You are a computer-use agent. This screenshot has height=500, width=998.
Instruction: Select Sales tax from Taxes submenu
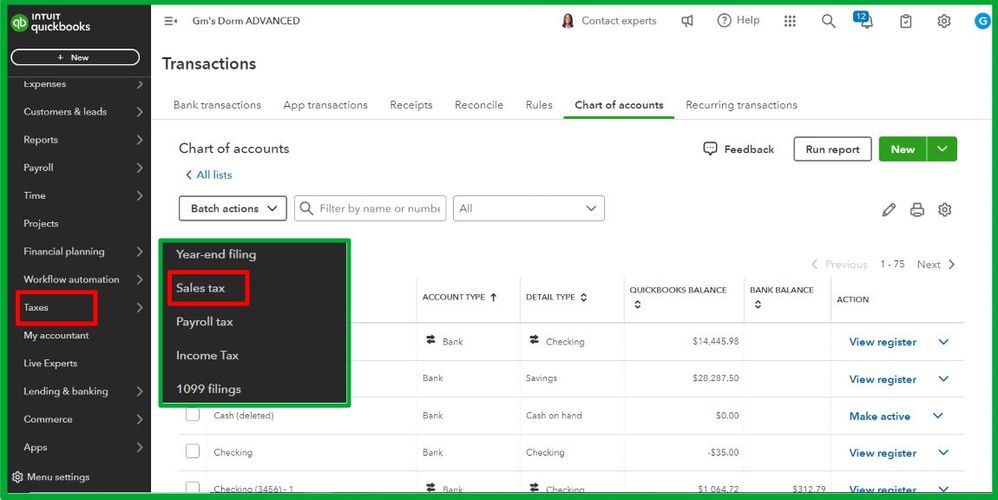200,288
